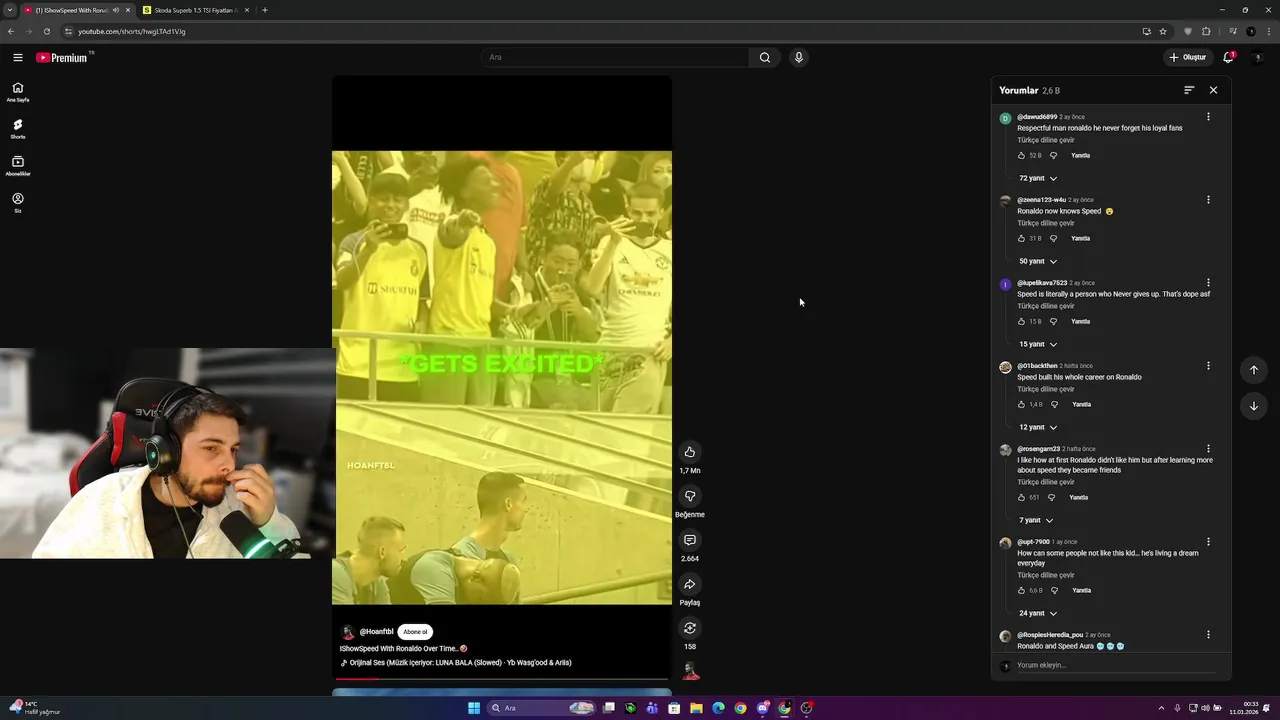Click the Yorum ekleyin comment box
The image size is (1280, 720).
(x=1116, y=665)
